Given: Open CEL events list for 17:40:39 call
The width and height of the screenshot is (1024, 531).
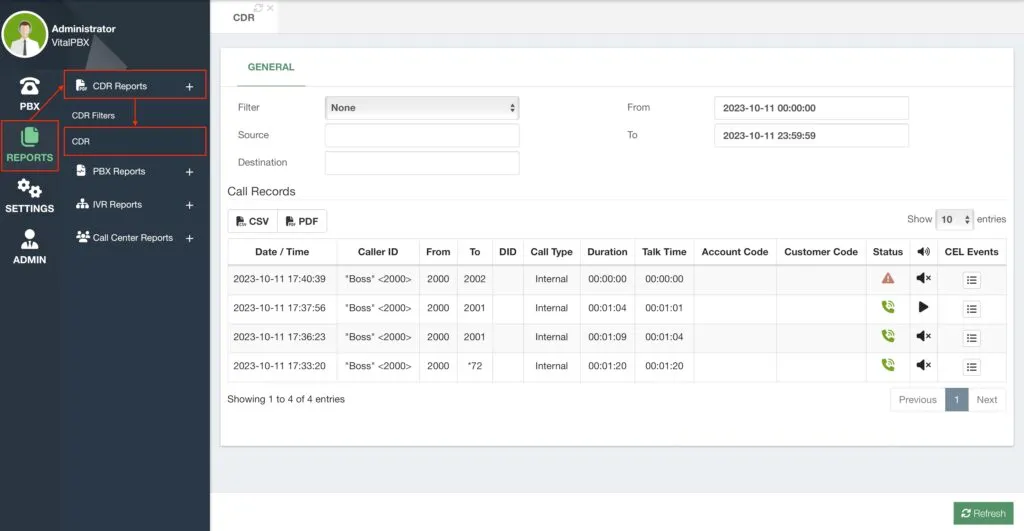Looking at the screenshot, I should coord(971,280).
